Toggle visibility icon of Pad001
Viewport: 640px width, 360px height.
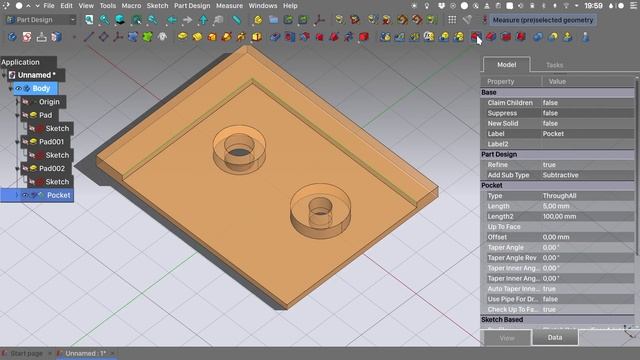pos(25,142)
